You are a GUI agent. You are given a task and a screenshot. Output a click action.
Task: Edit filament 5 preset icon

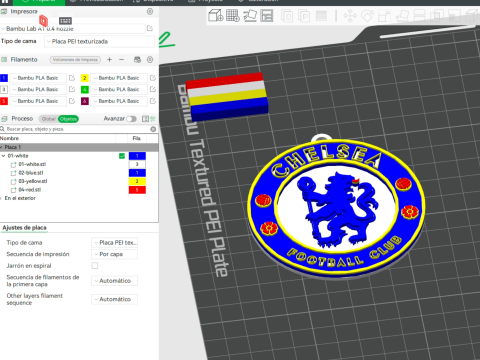(72, 101)
